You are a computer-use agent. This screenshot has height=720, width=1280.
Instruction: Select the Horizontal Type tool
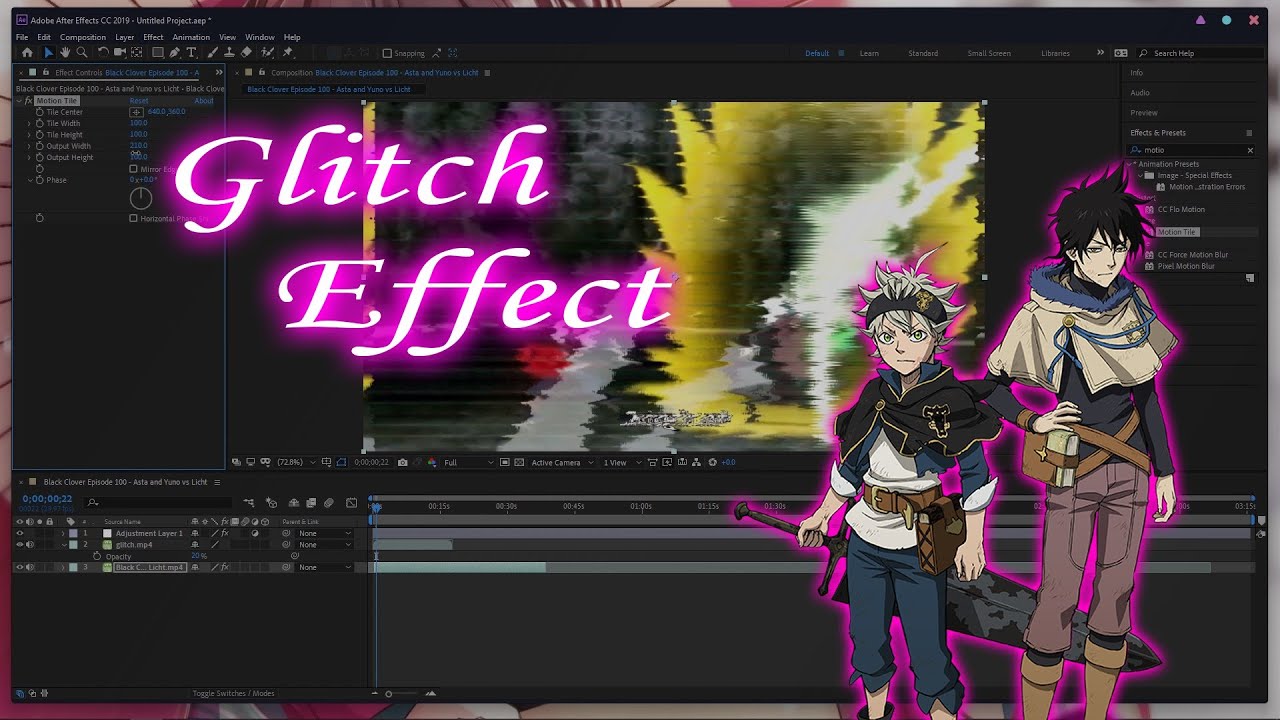click(x=191, y=53)
